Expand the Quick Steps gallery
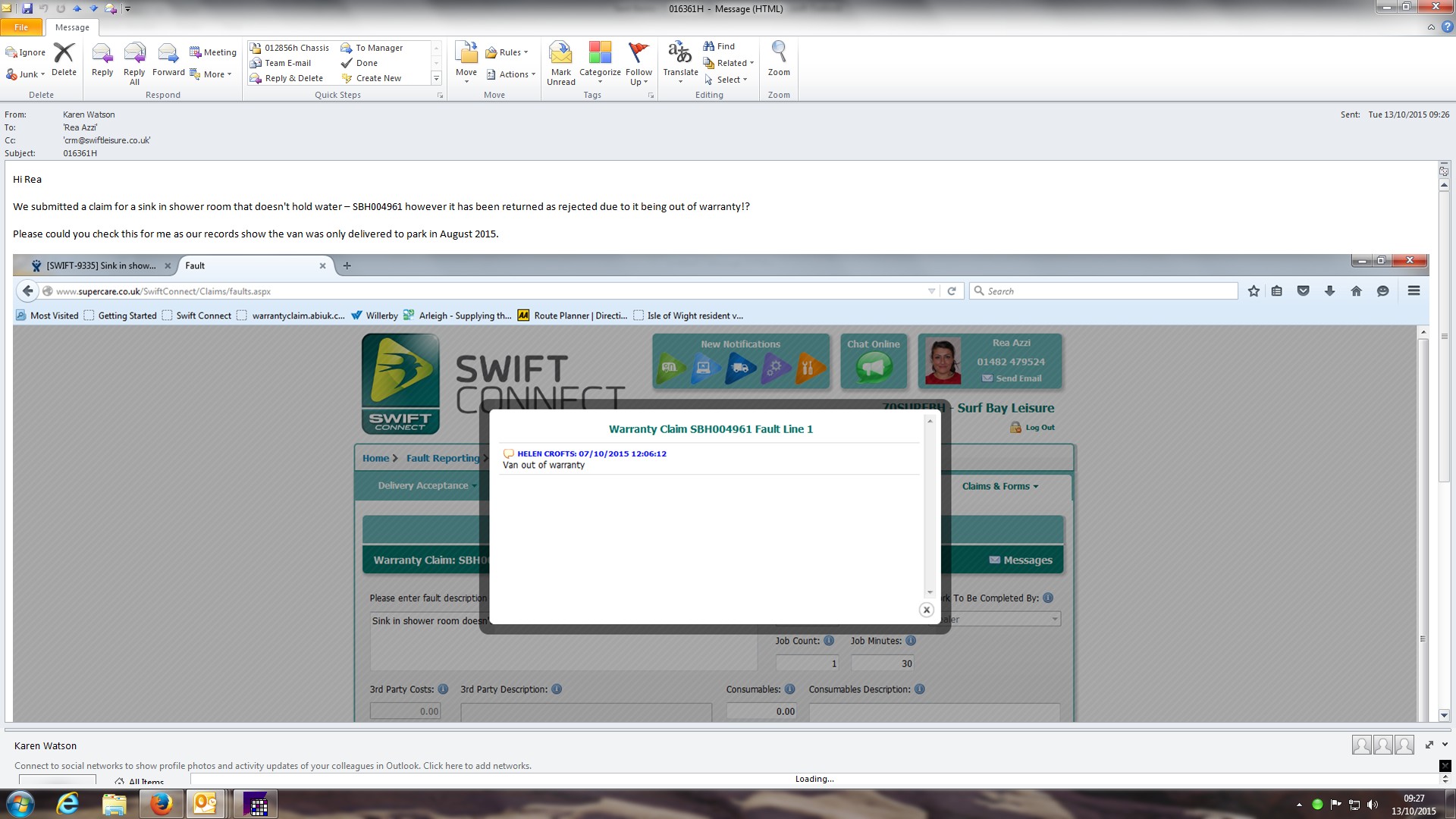This screenshot has width=1456, height=819. tap(436, 78)
